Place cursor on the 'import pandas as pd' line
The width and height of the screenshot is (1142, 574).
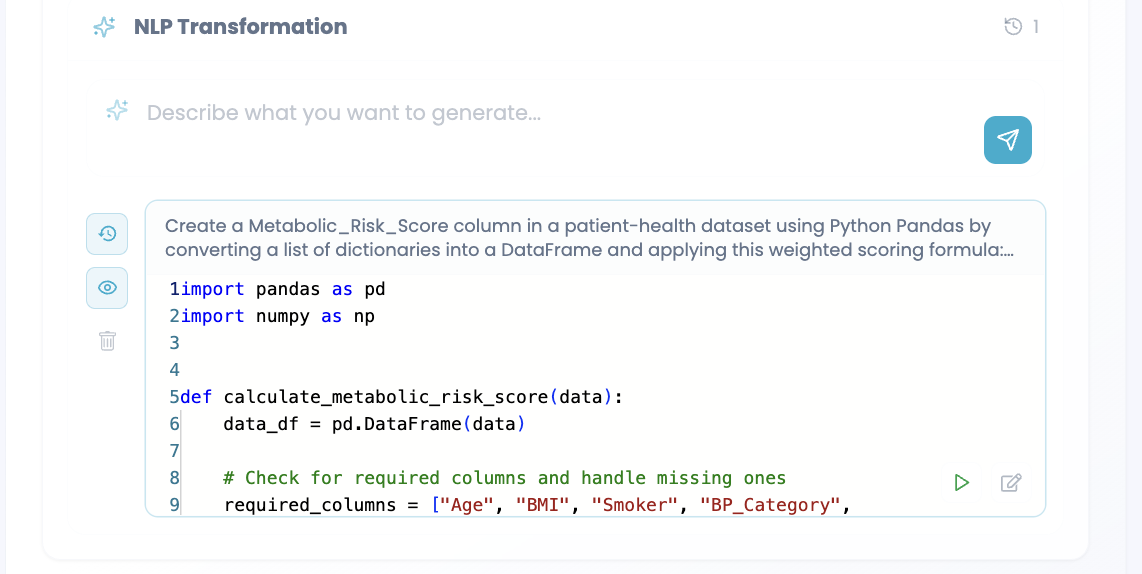coord(277,289)
